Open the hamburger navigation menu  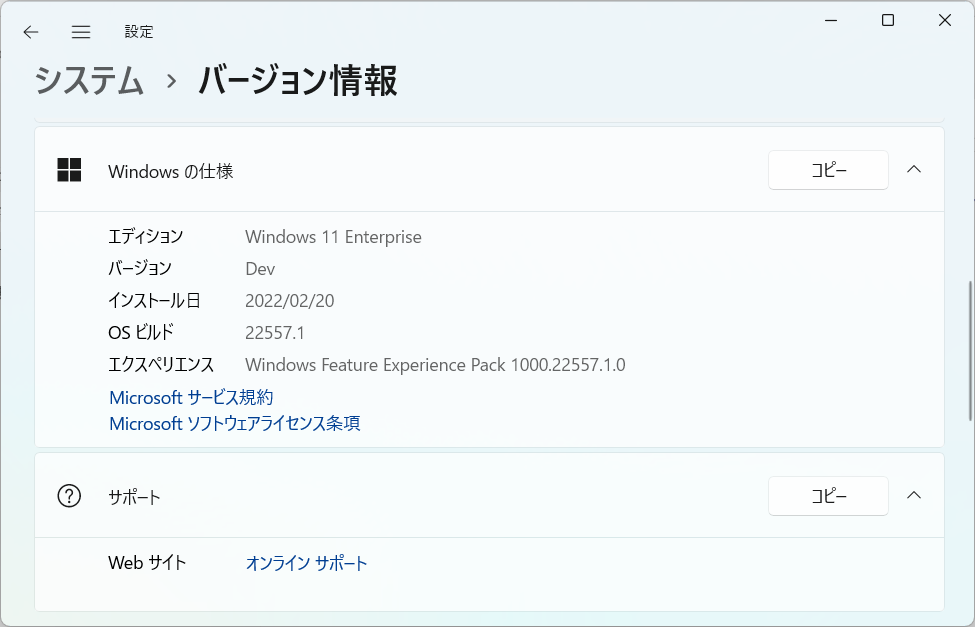tap(81, 32)
